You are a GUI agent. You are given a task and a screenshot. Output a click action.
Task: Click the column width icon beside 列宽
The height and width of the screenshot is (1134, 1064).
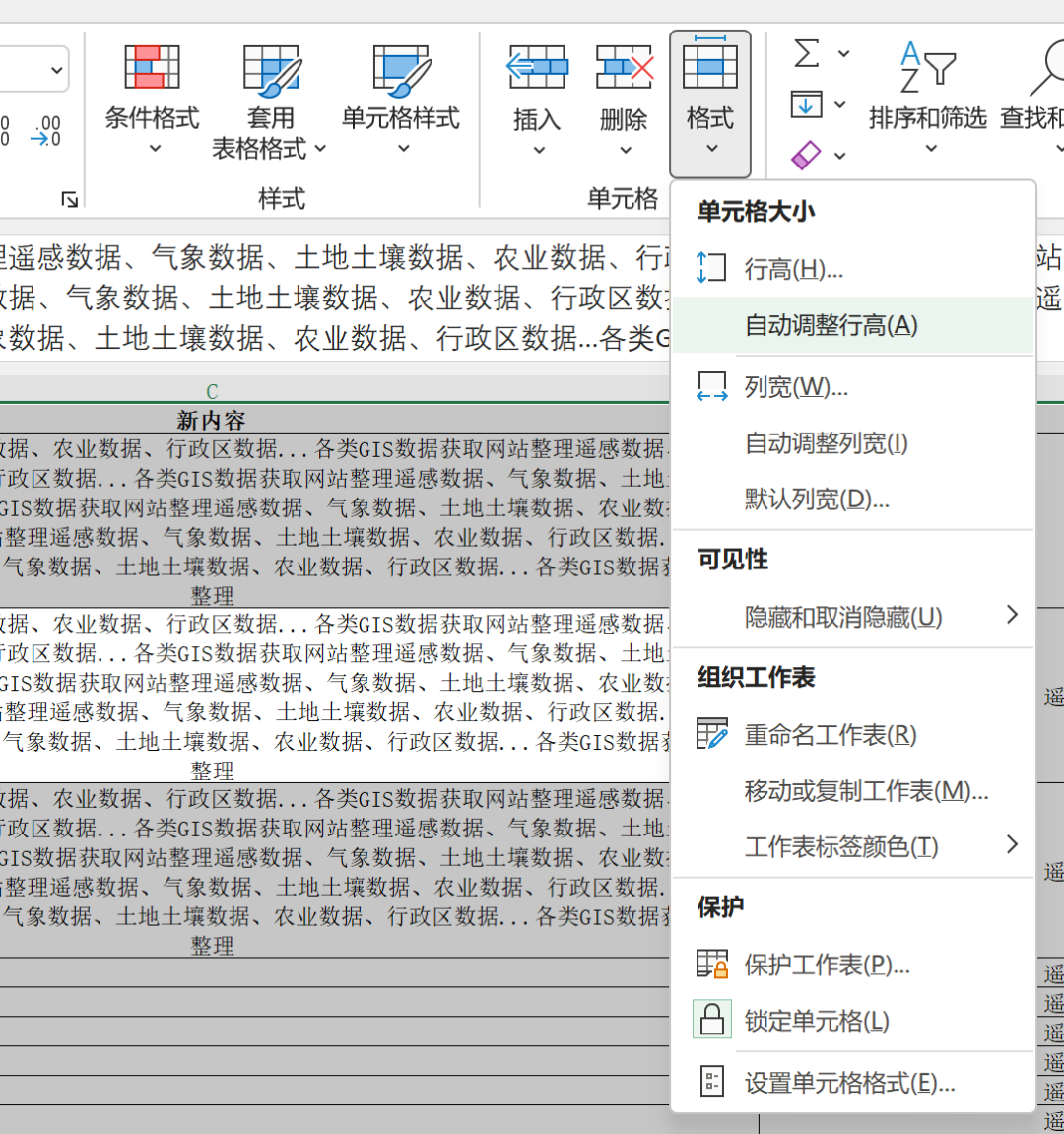711,386
